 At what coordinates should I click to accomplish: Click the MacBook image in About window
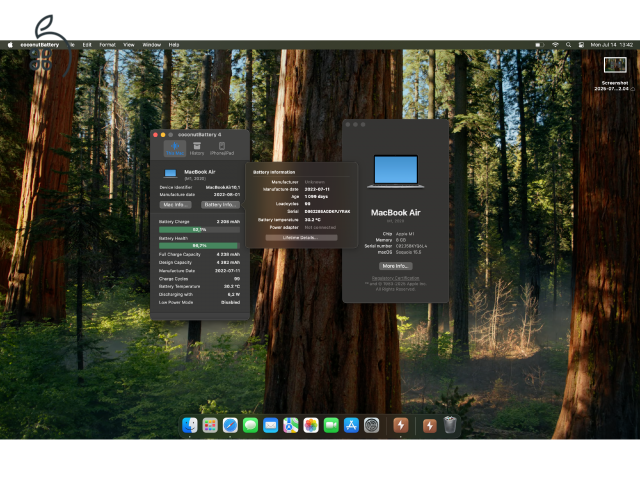coord(396,172)
